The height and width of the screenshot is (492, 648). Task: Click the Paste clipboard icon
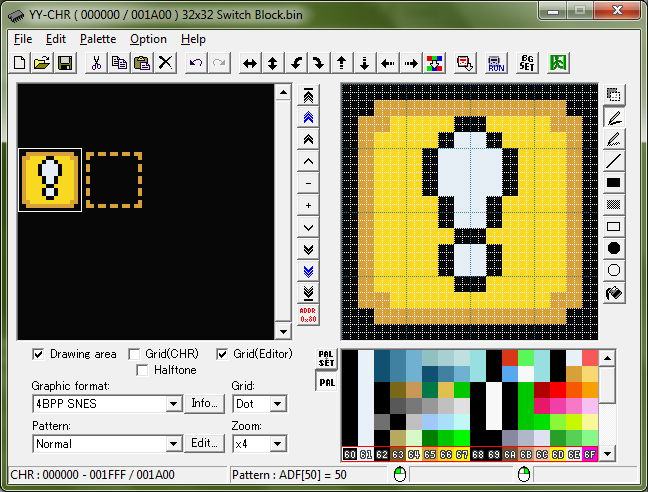click(142, 63)
